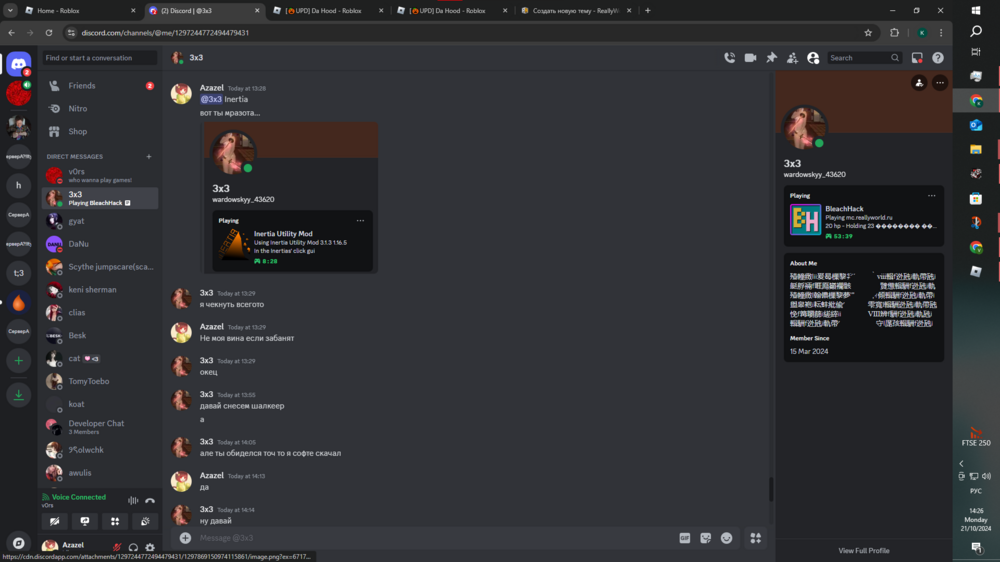Click the Message @3x3 input
The image size is (1000, 562).
click(434, 538)
